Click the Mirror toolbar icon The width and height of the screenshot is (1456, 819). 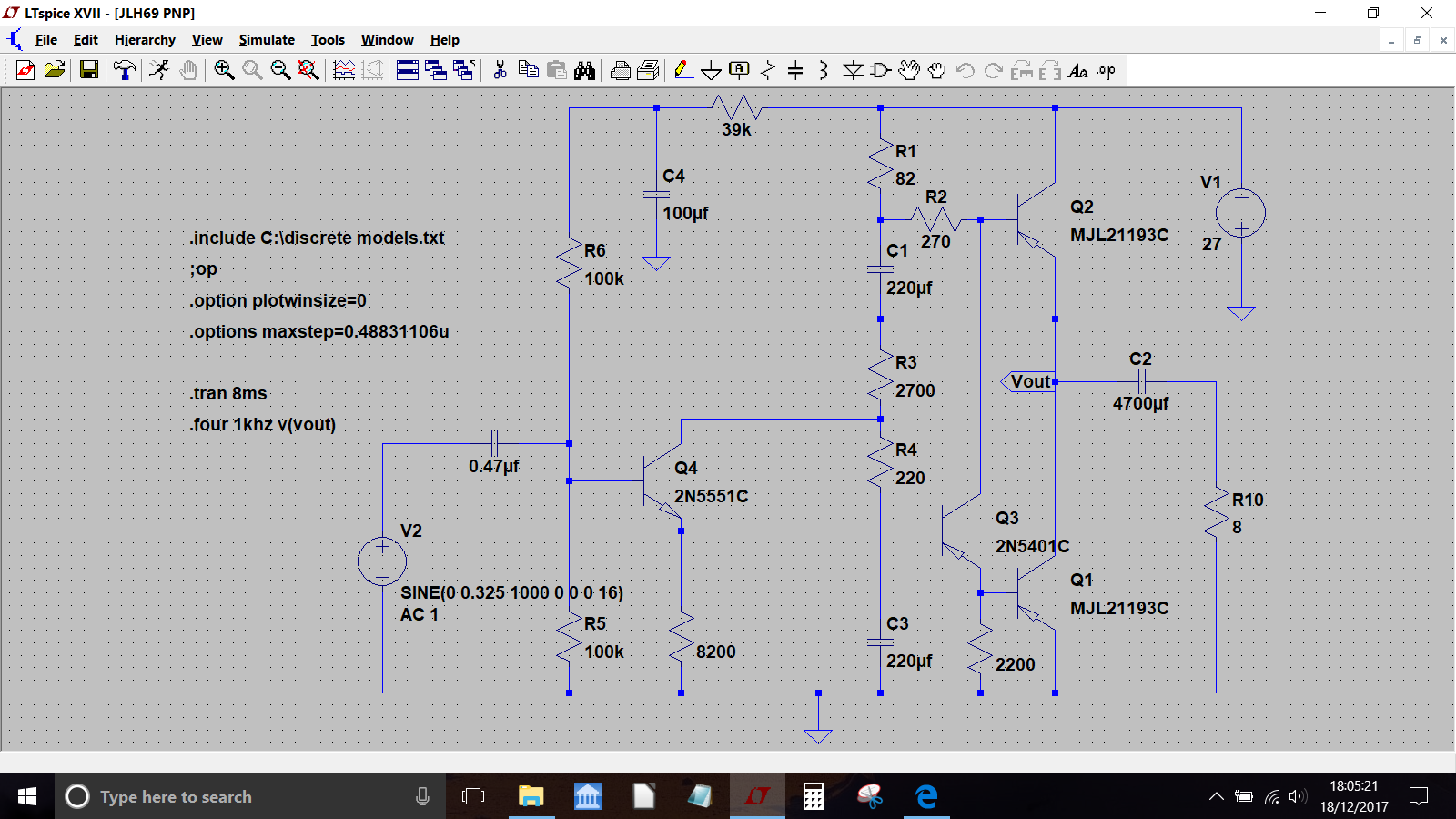1050,70
